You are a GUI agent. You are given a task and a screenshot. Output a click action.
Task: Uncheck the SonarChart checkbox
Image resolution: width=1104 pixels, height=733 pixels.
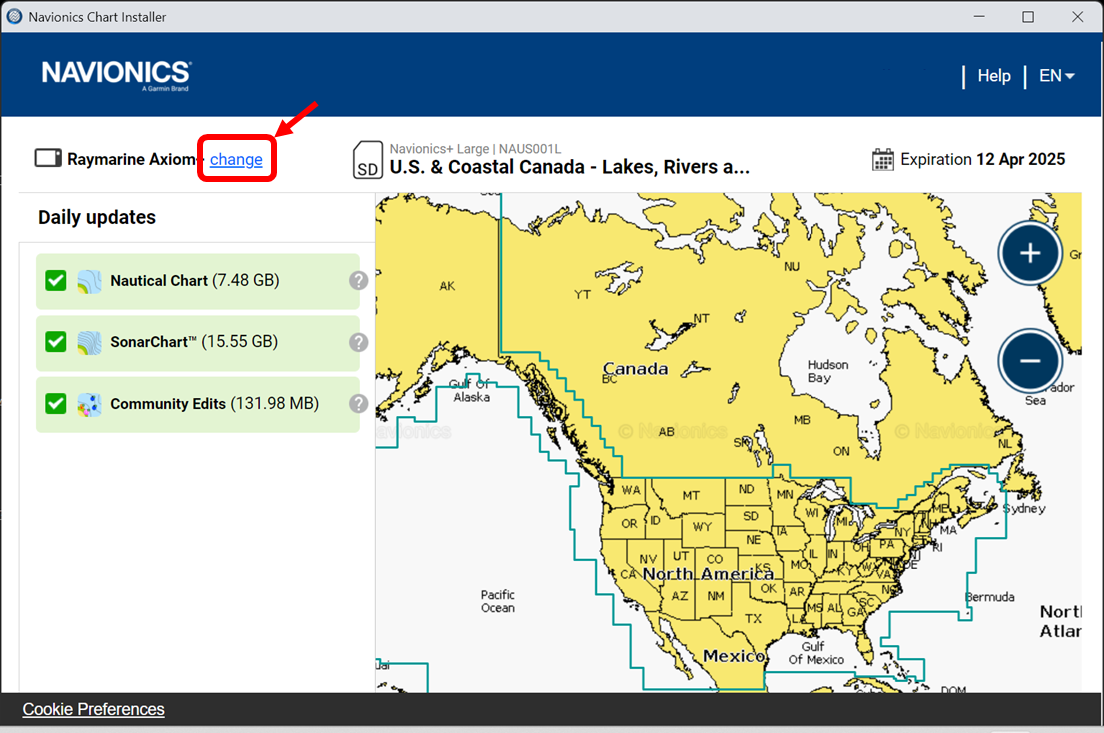tap(56, 342)
